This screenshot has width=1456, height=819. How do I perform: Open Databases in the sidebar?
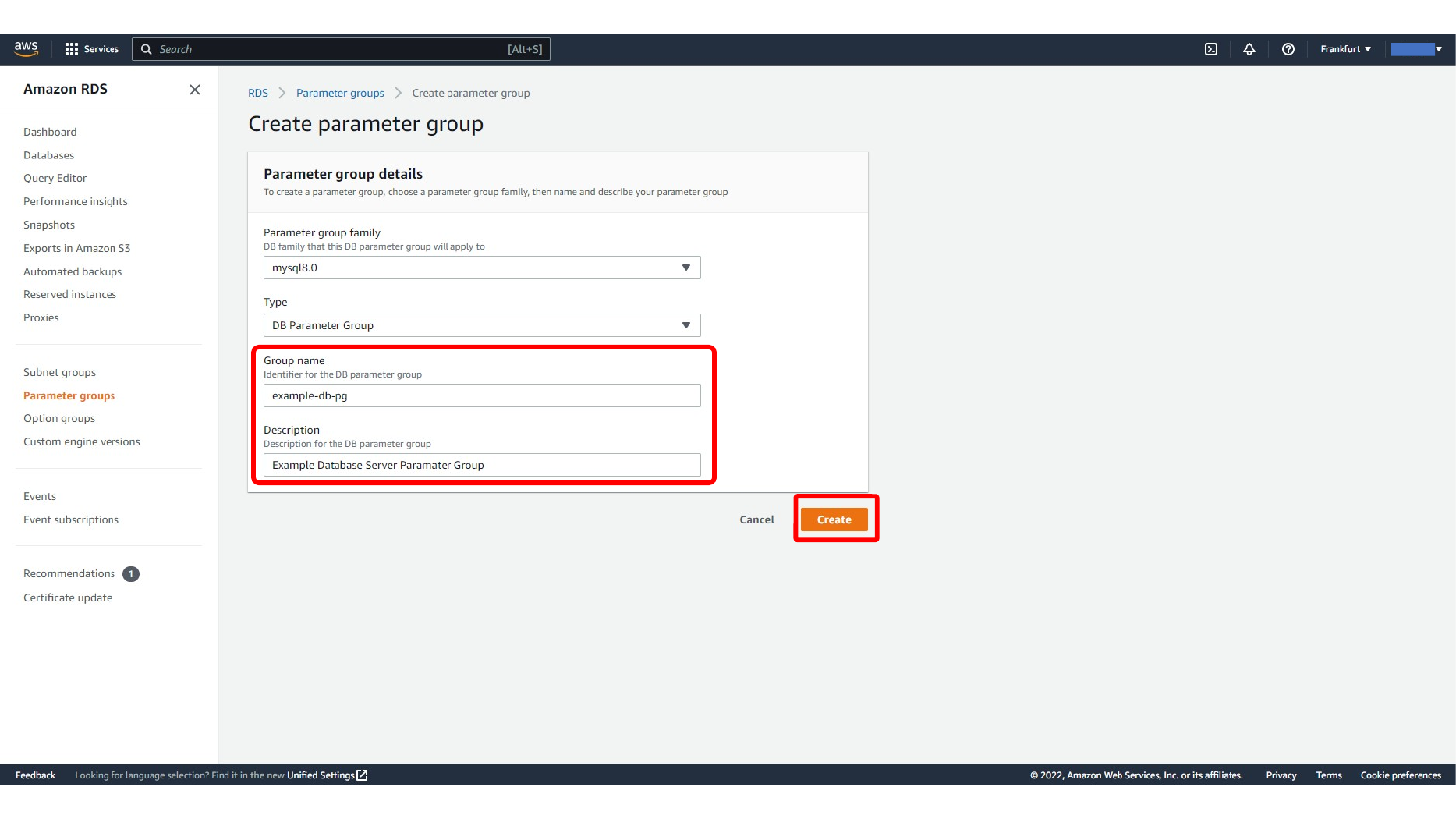(x=48, y=155)
